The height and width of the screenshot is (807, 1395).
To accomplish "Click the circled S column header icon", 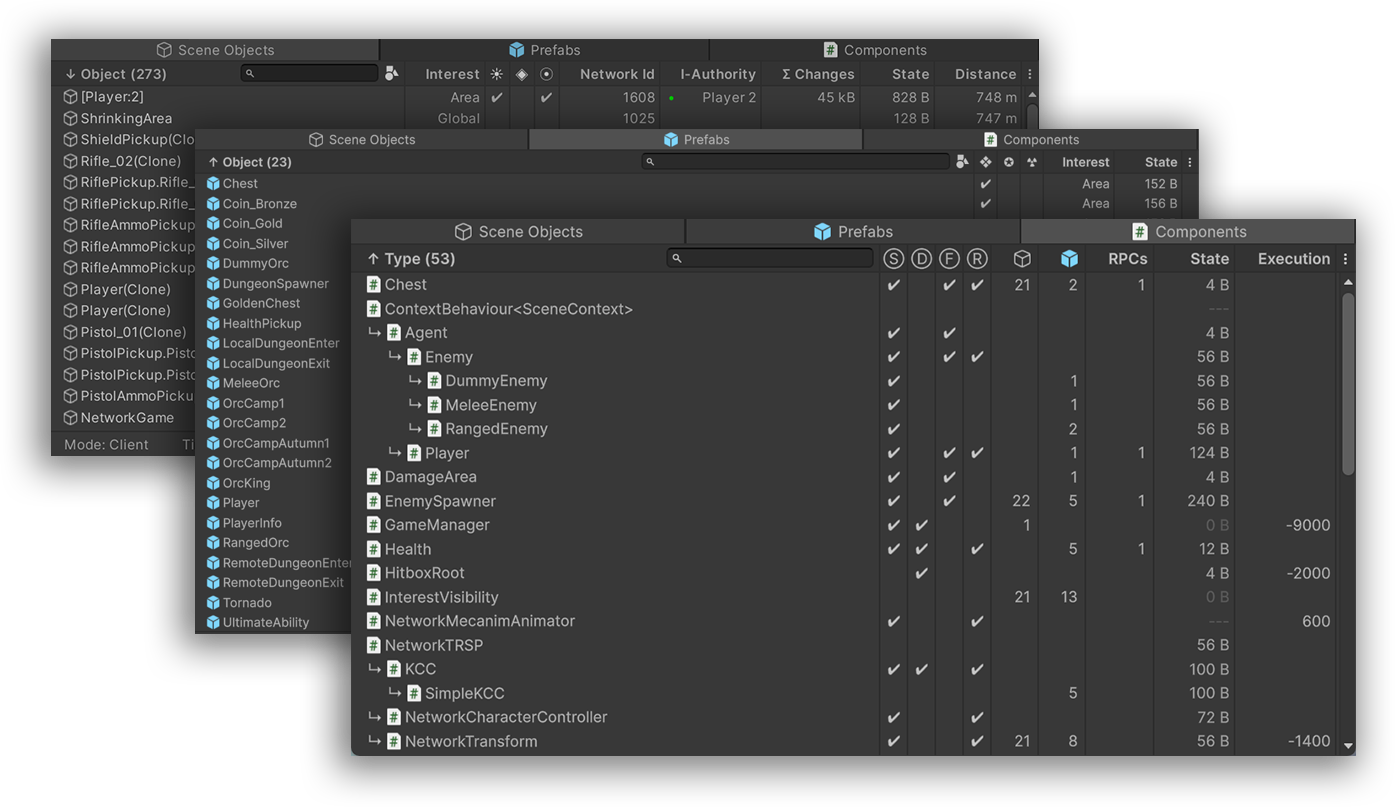I will 893,259.
